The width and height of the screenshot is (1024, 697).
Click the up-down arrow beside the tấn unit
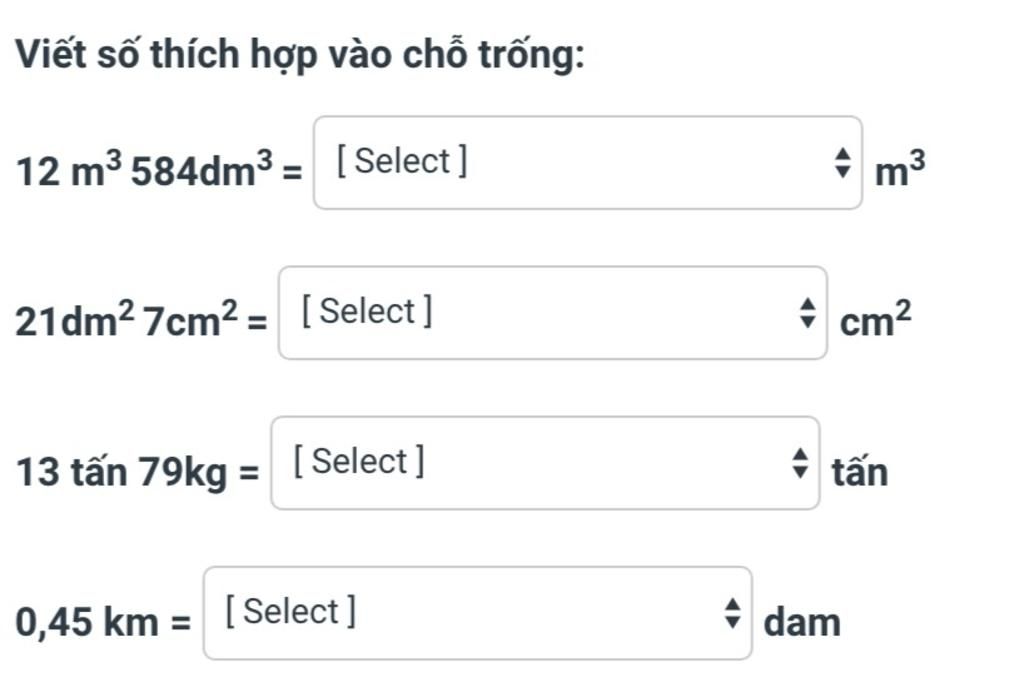coord(799,463)
